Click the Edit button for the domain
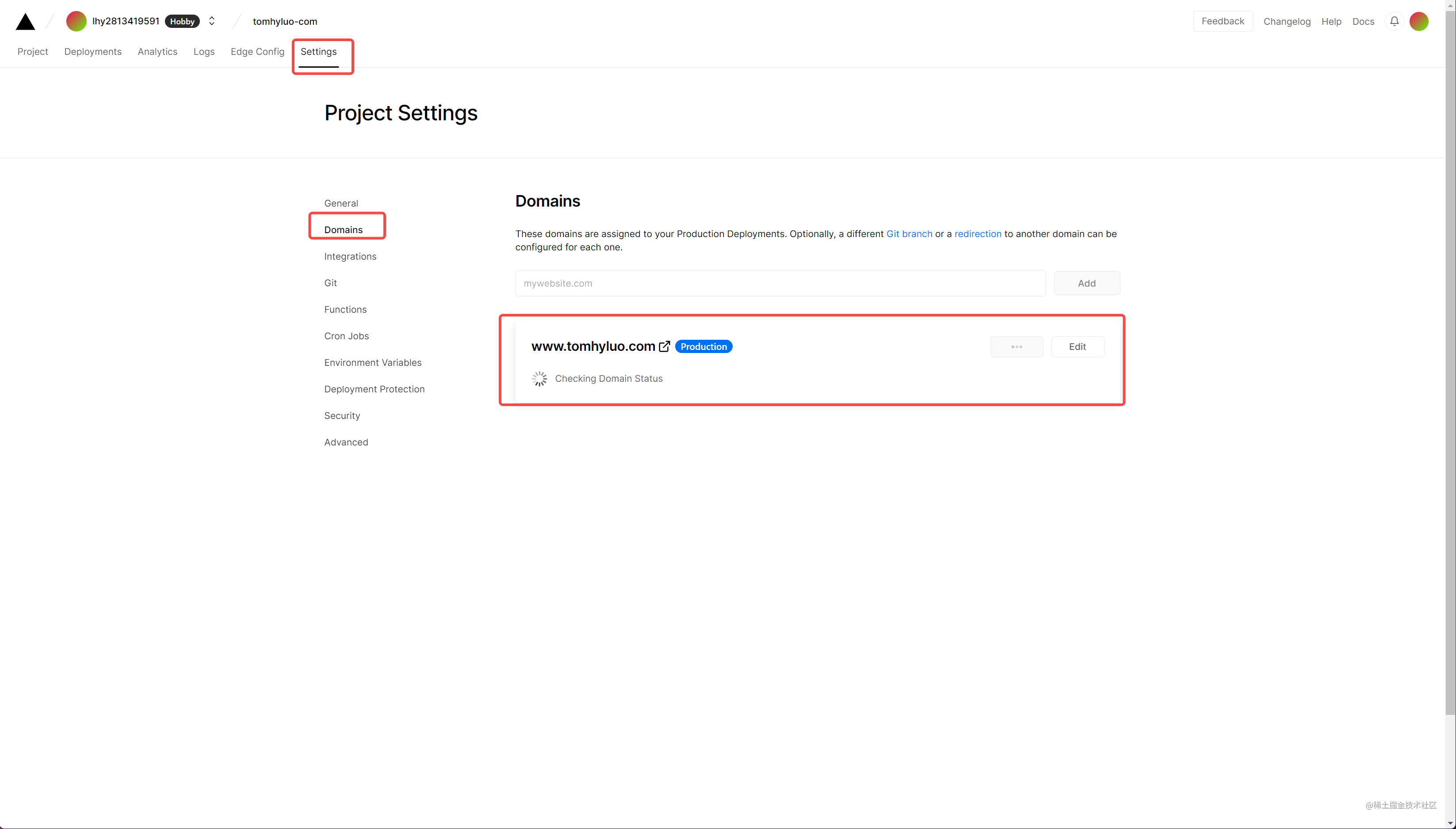Image resolution: width=1456 pixels, height=829 pixels. pyautogui.click(x=1077, y=347)
